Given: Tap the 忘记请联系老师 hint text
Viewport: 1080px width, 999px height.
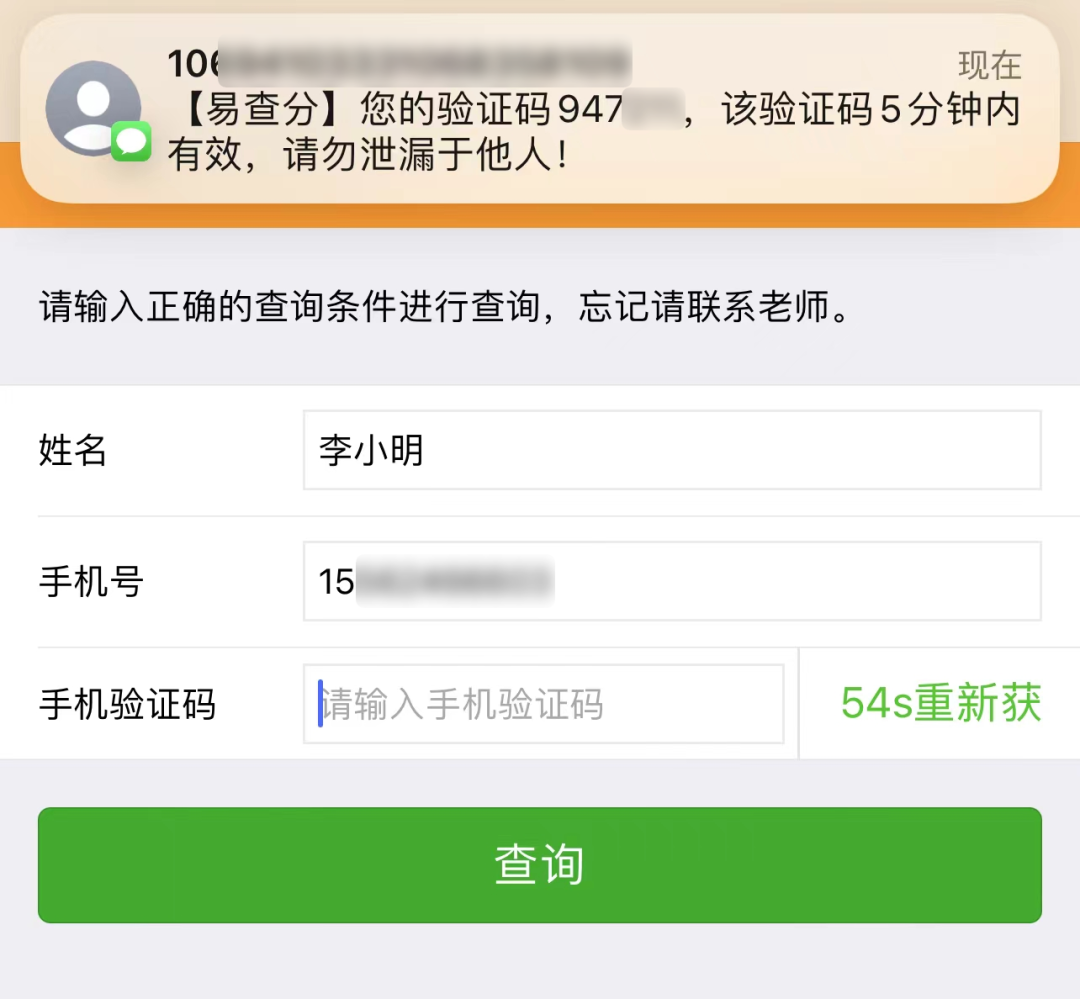Looking at the screenshot, I should point(703,306).
